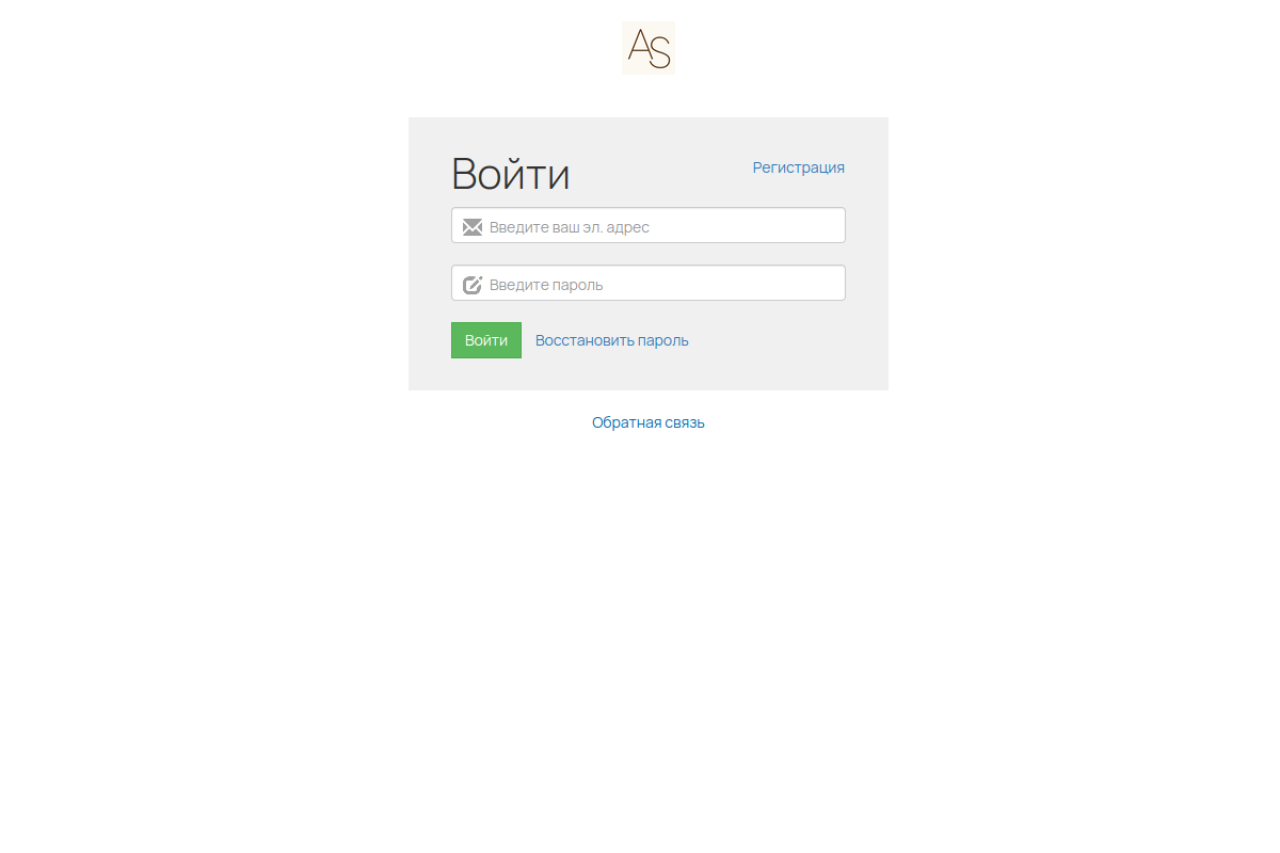This screenshot has width=1280, height=853.
Task: Click the placeholder Введите пароль
Action: click(x=546, y=285)
